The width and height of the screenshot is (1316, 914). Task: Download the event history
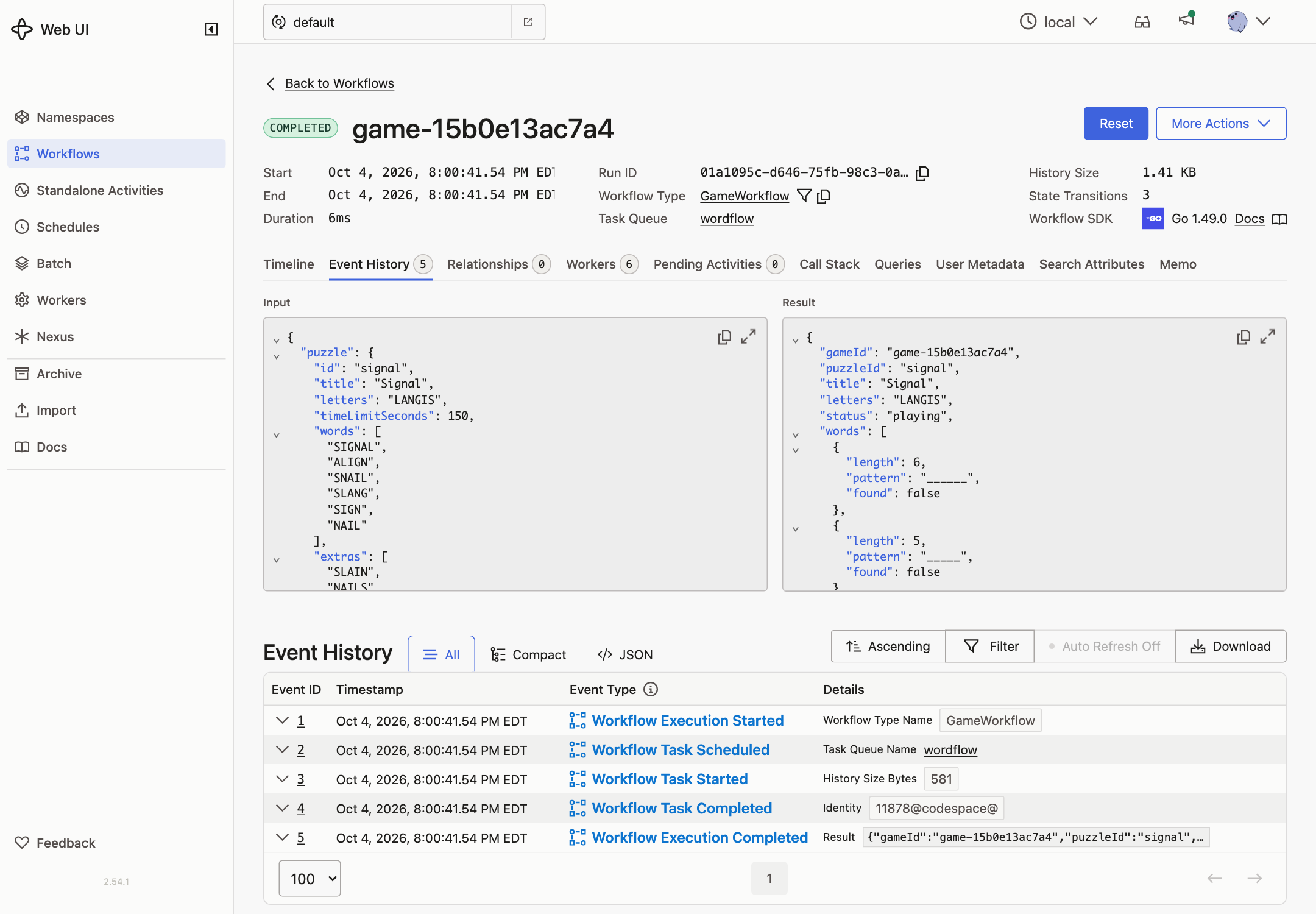(1231, 646)
